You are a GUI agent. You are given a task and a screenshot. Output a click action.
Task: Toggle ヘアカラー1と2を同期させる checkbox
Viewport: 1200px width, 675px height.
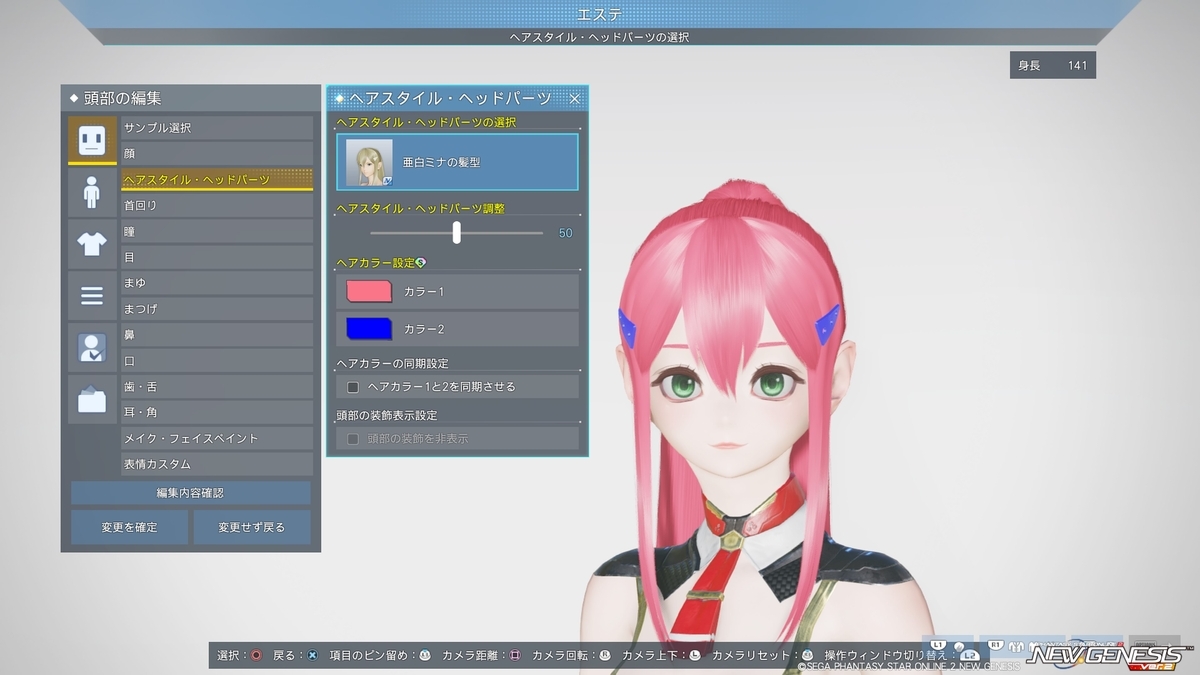point(353,386)
